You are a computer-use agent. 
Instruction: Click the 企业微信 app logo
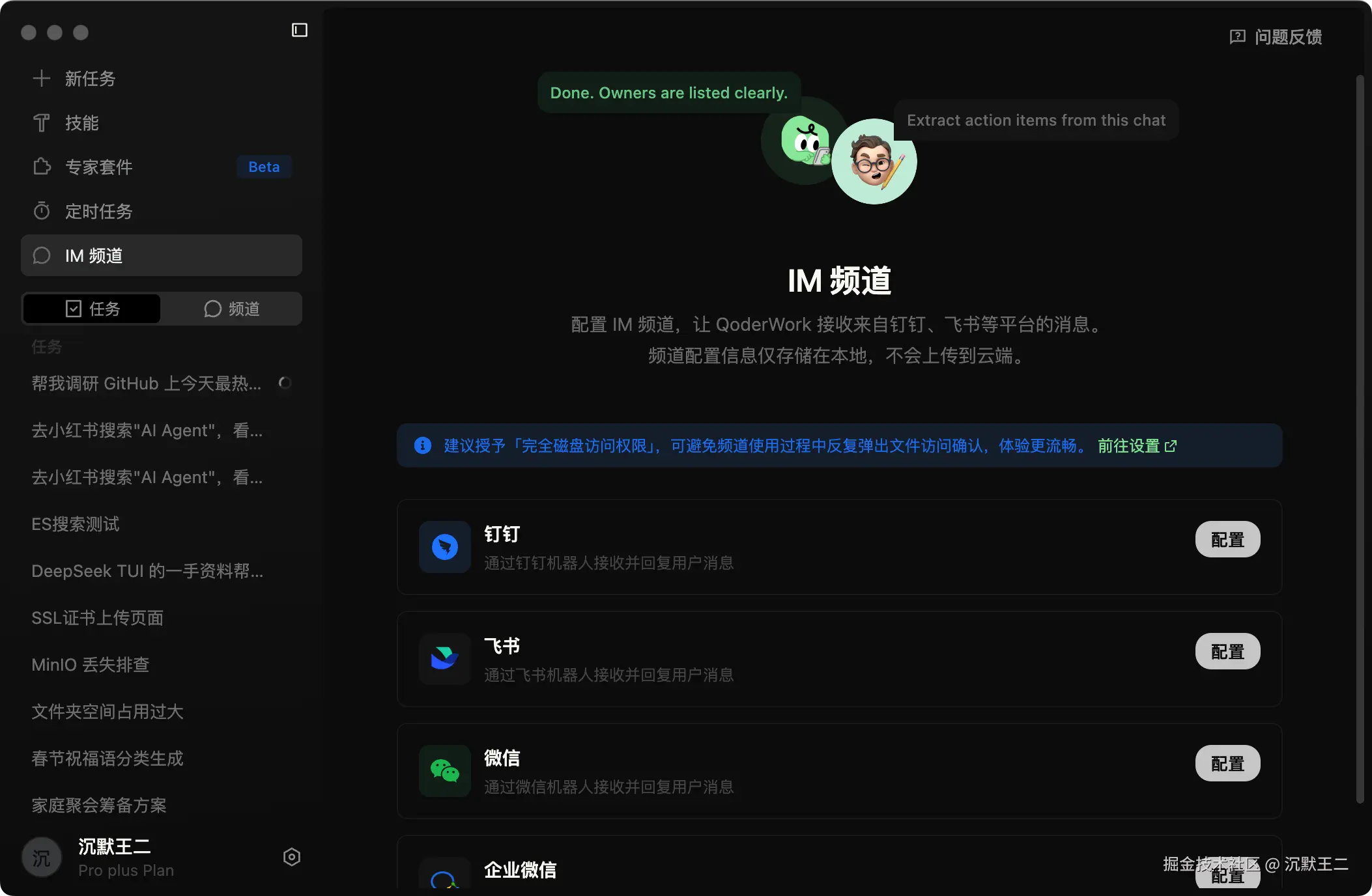(445, 874)
